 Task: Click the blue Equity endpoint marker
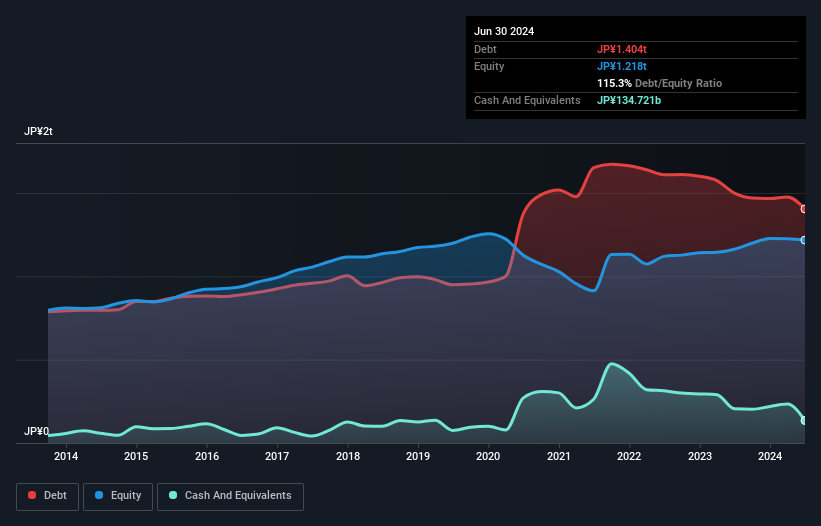pos(804,240)
